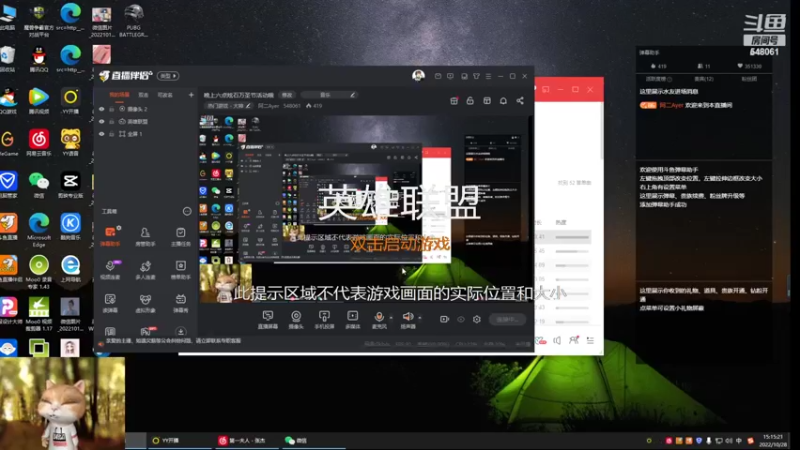Click the skin shirt icon in the title bar

476,76
